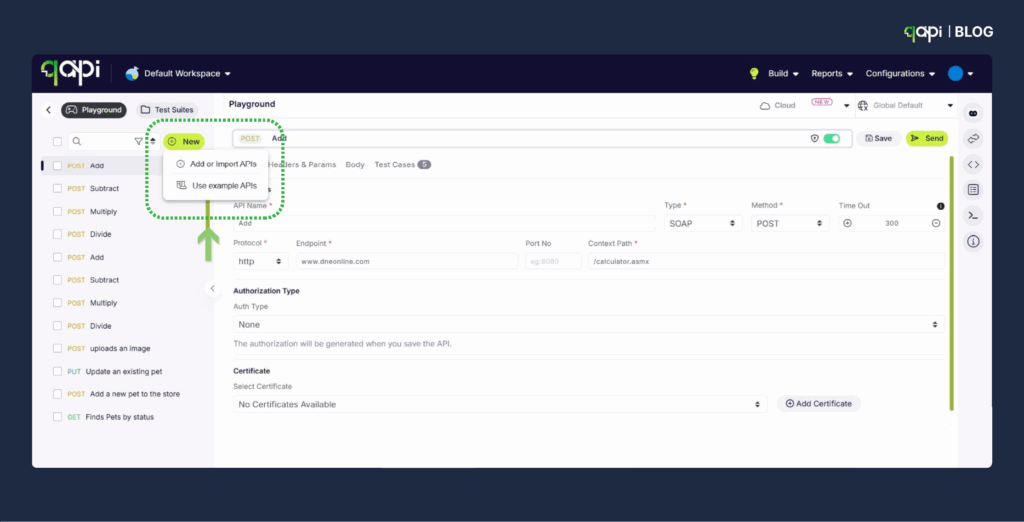Open the list panel icon in right sidebar
The image size is (1024, 522).
point(973,190)
